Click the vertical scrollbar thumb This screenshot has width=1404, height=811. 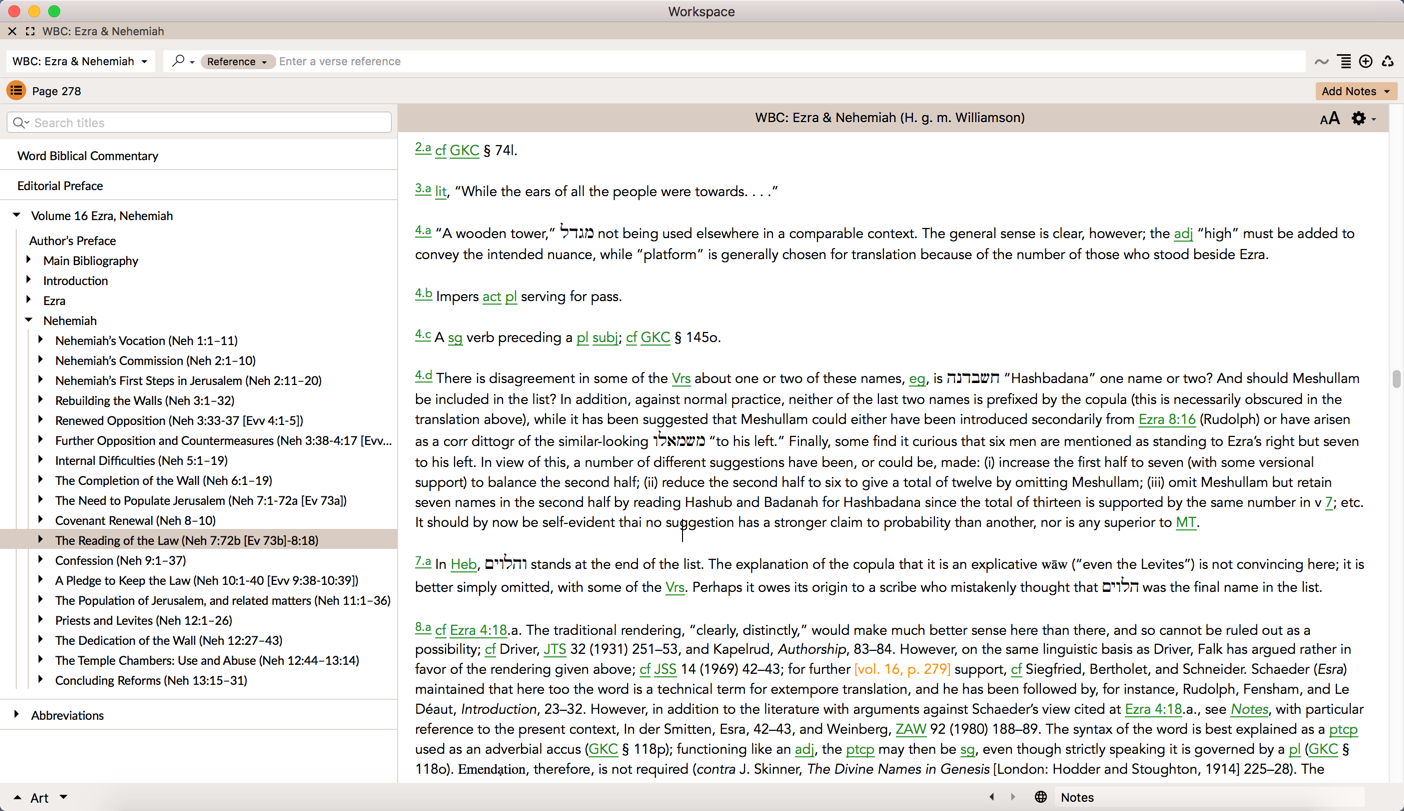click(x=1396, y=379)
